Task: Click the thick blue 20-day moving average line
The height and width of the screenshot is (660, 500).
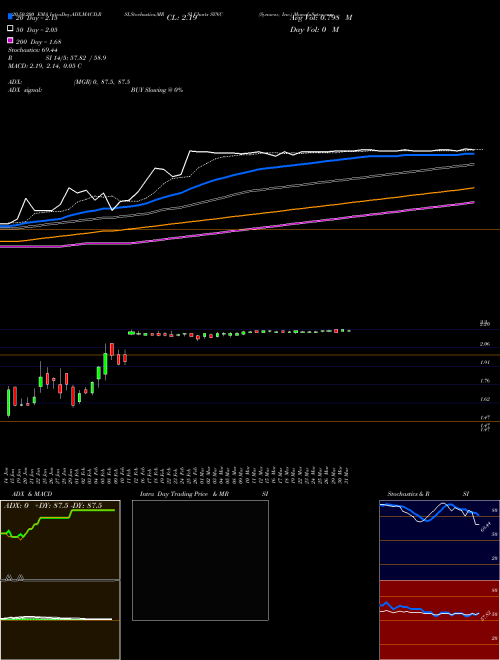Action: point(236,175)
